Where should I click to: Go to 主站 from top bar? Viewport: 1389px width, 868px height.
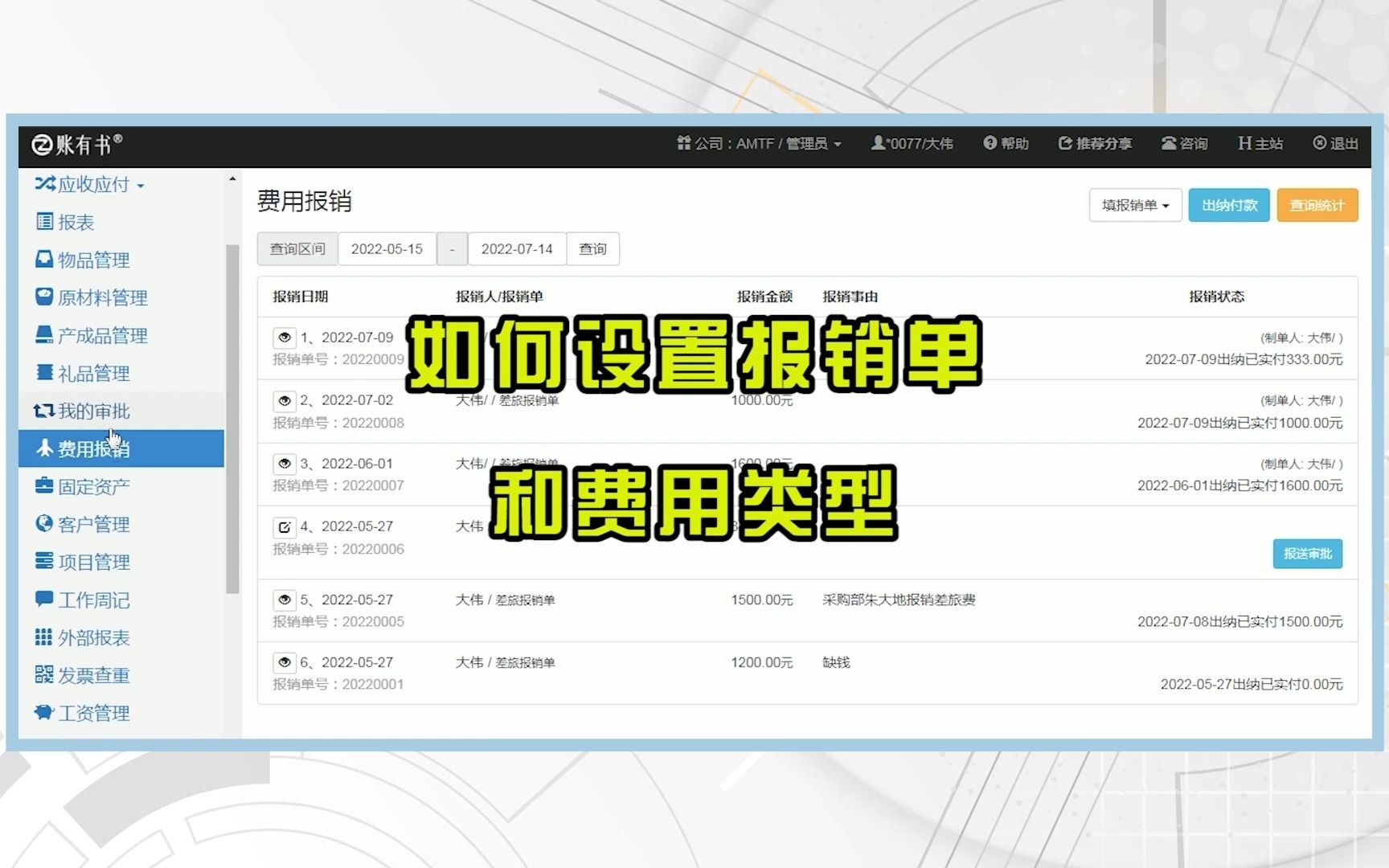tap(1260, 144)
